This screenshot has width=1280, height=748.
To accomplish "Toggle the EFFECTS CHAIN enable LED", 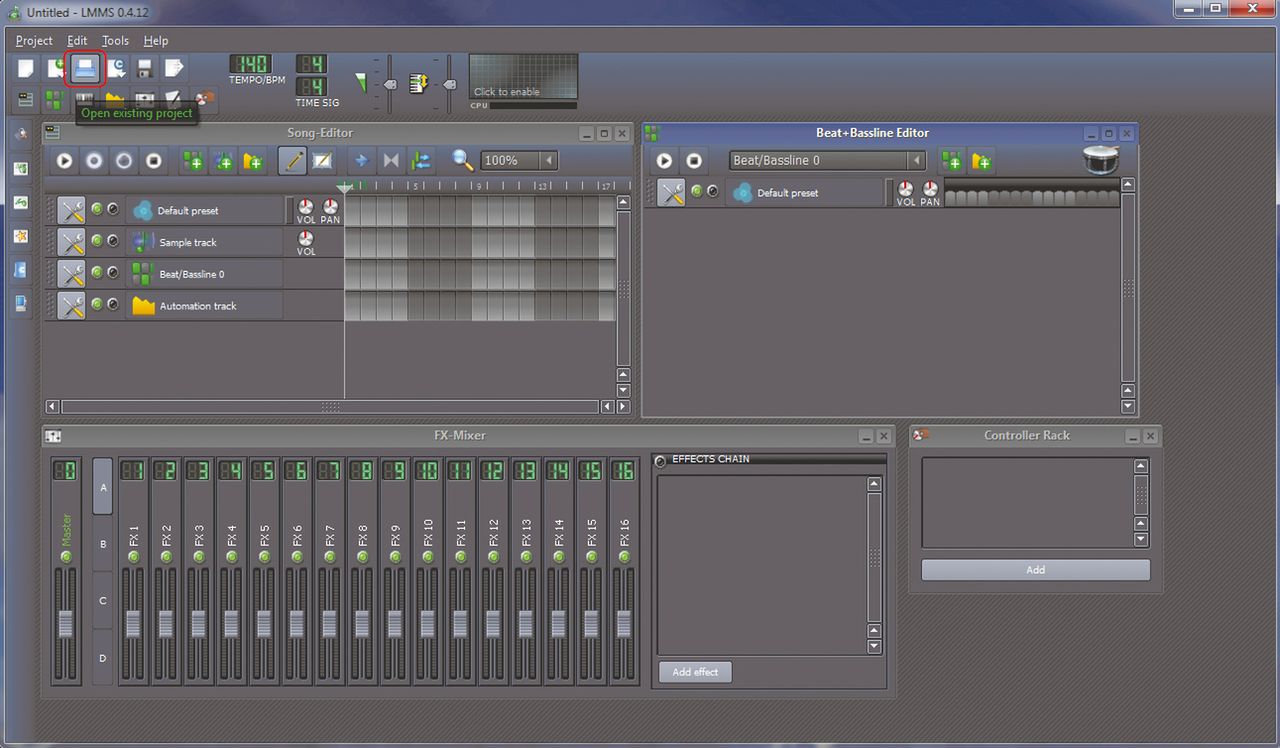I will pos(660,461).
